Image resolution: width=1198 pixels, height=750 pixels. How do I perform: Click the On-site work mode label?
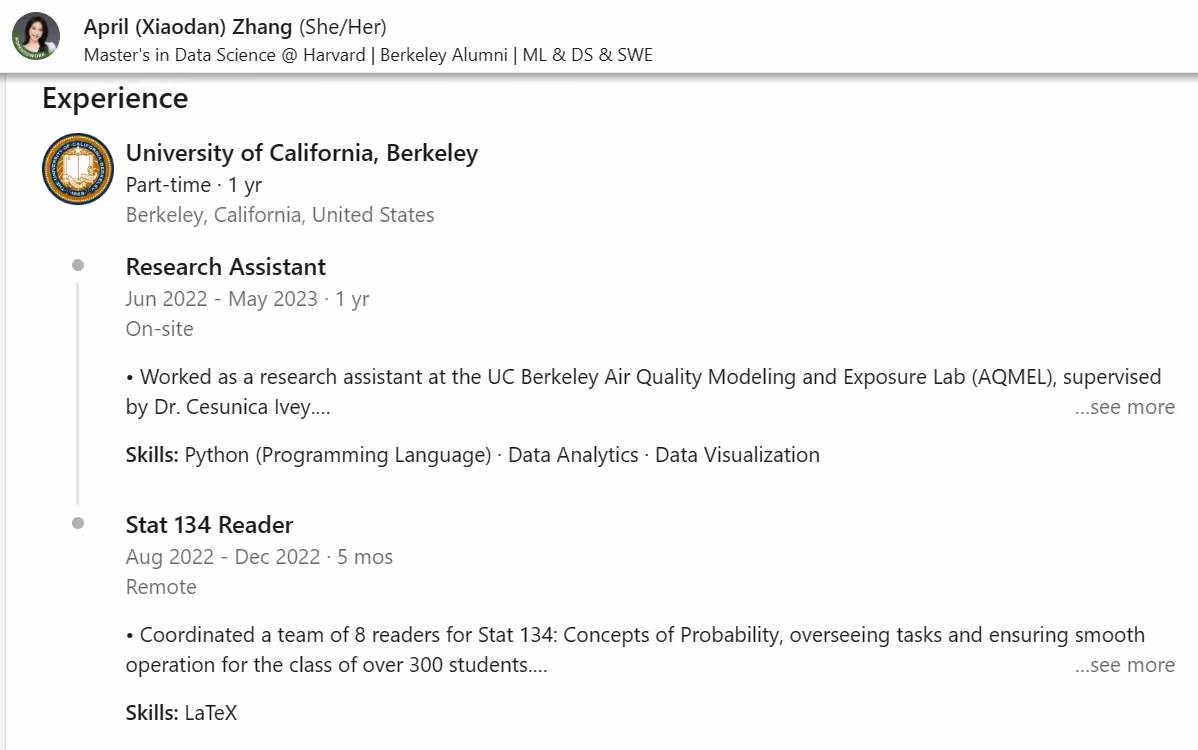coord(160,328)
